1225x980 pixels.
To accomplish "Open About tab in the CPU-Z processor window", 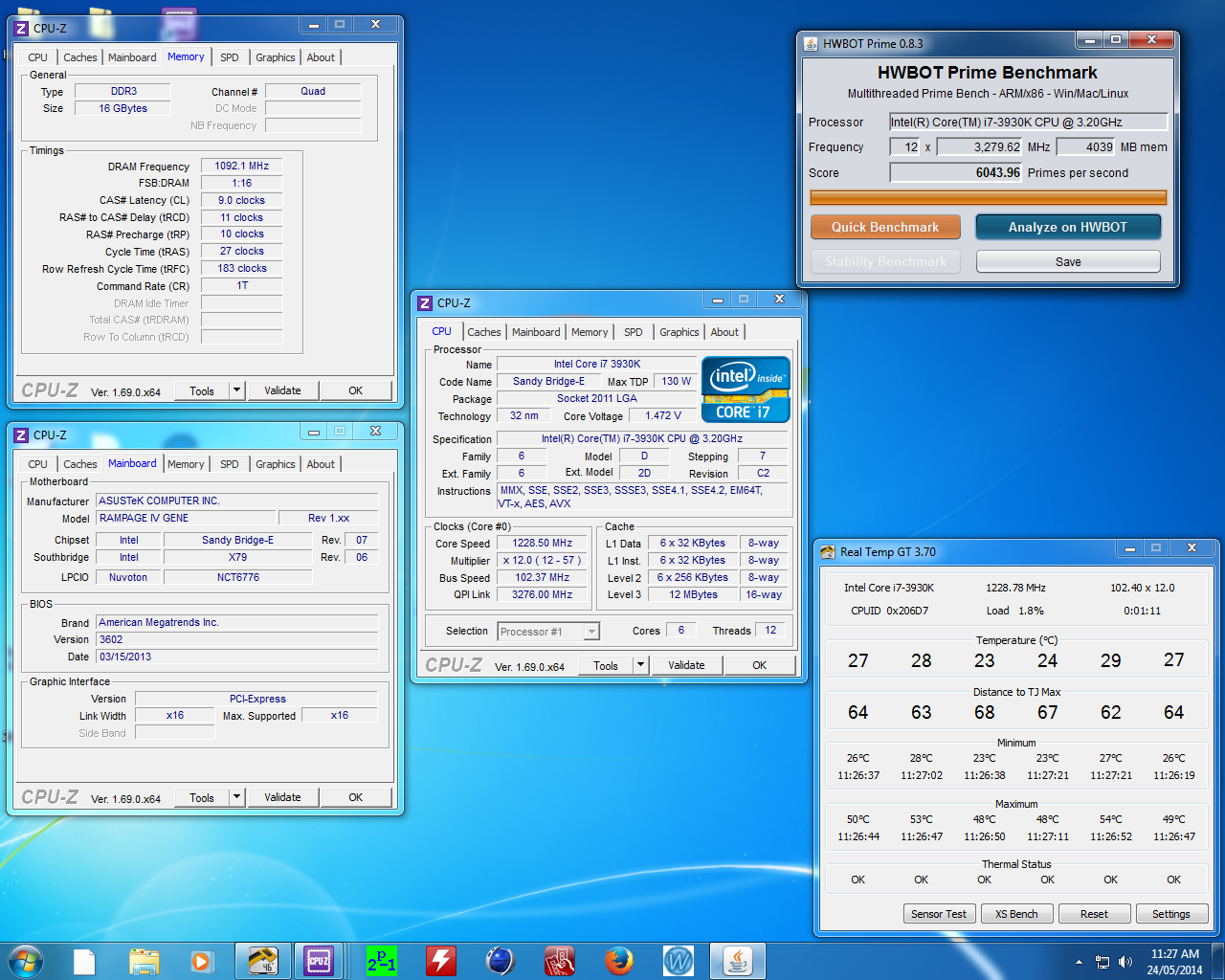I will (x=724, y=332).
